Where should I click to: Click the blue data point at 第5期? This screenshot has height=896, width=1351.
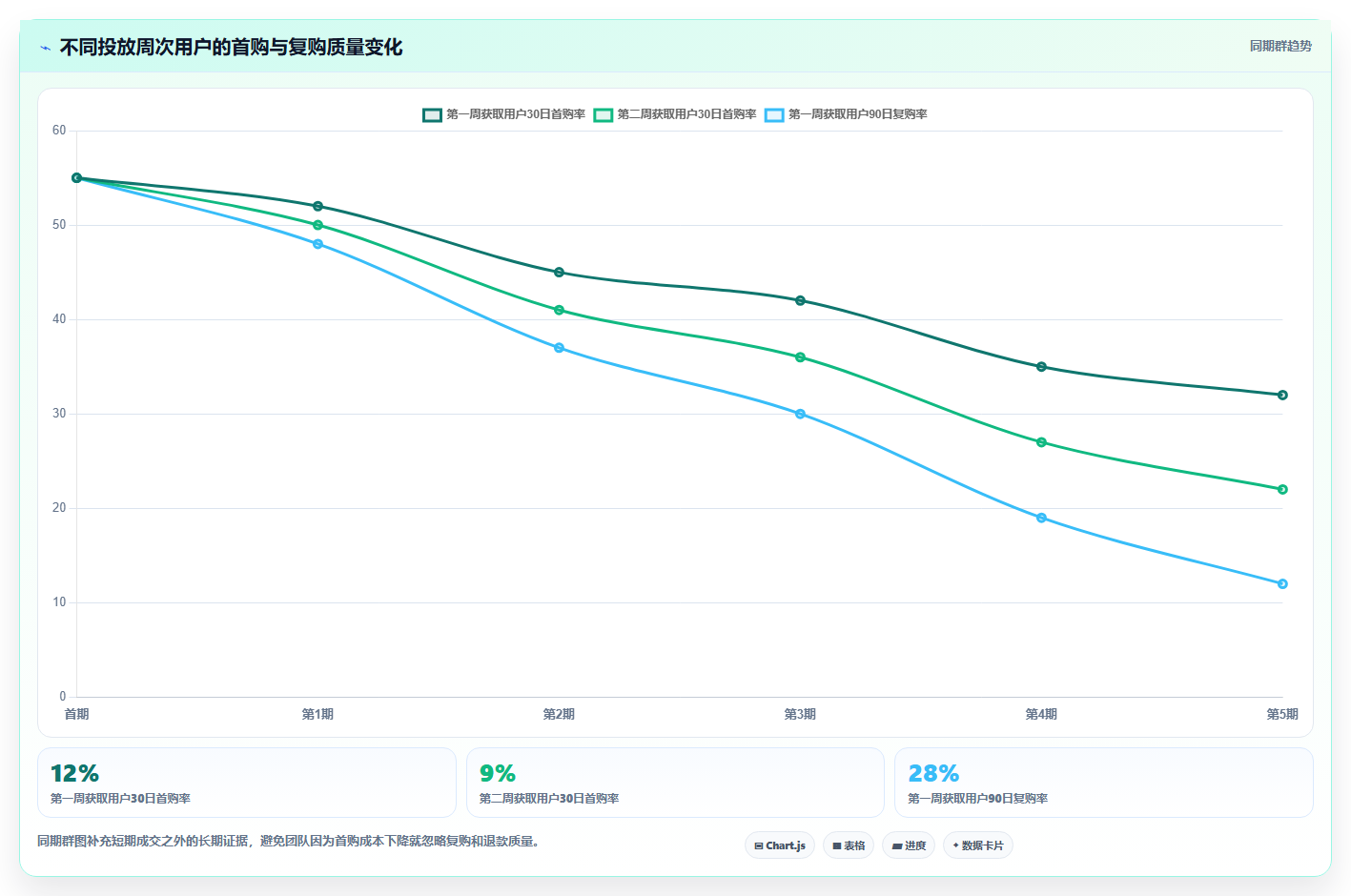click(x=1282, y=583)
